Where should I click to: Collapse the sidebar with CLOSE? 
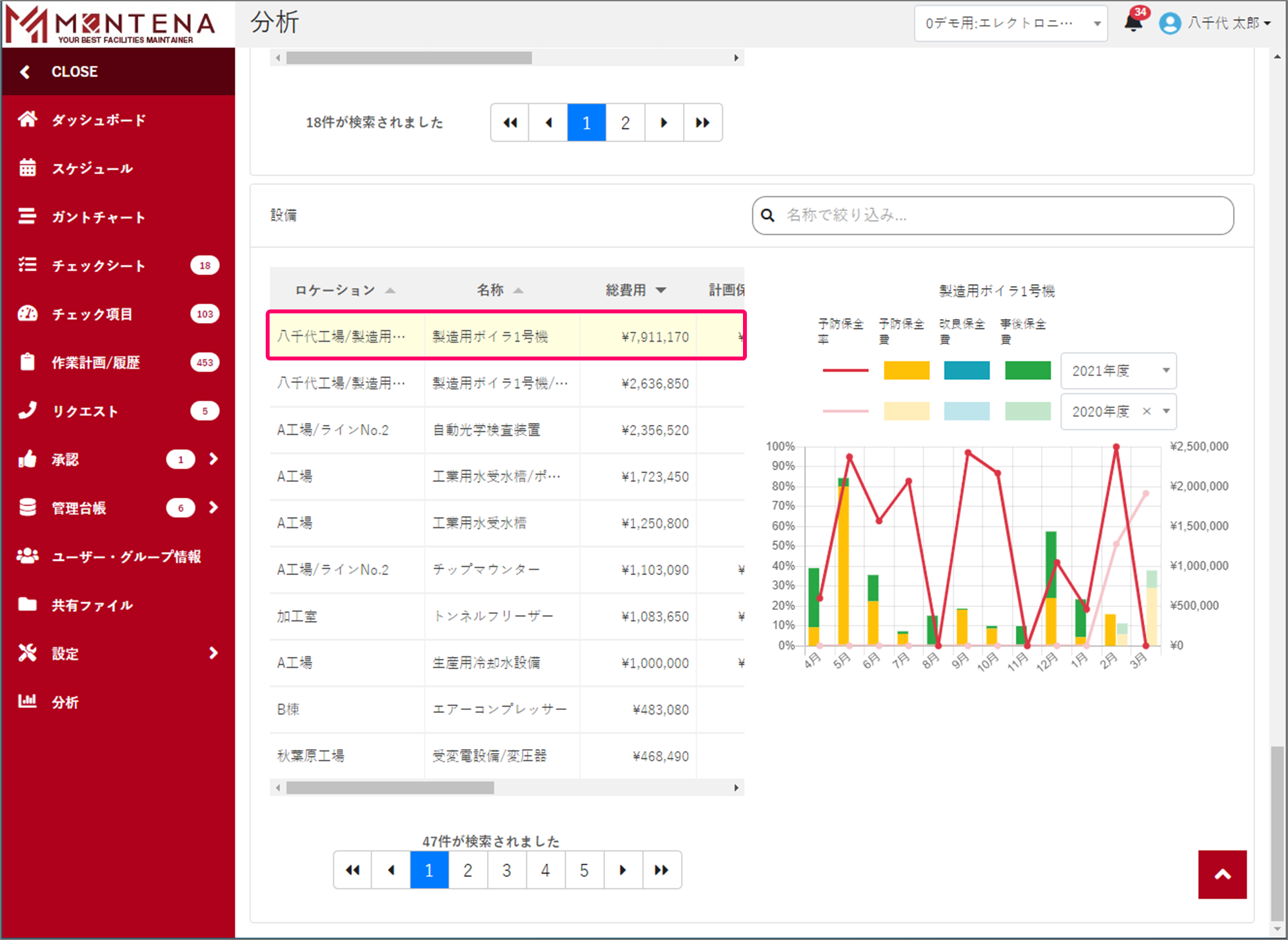[74, 72]
